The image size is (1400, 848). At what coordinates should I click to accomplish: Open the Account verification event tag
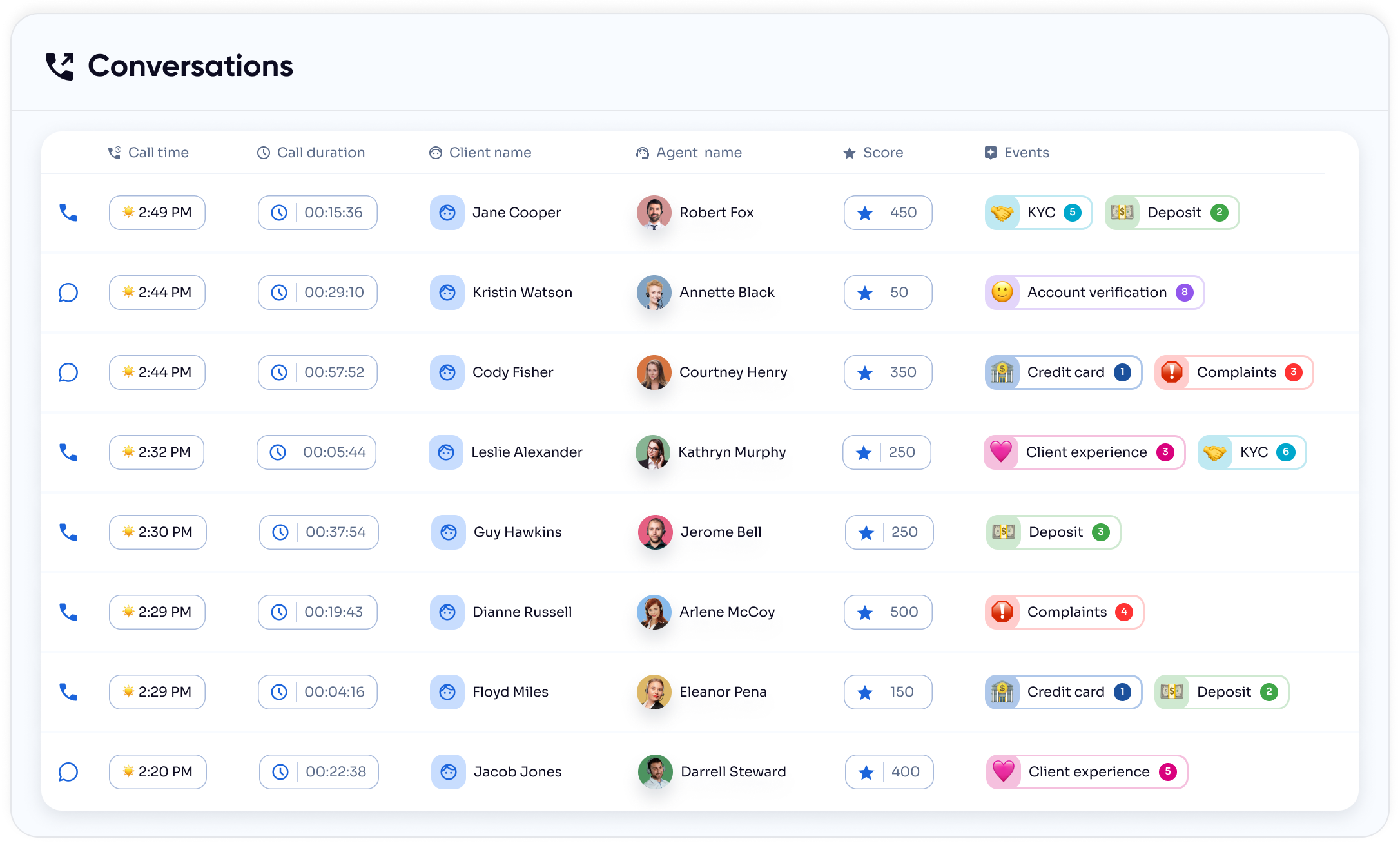(1094, 293)
